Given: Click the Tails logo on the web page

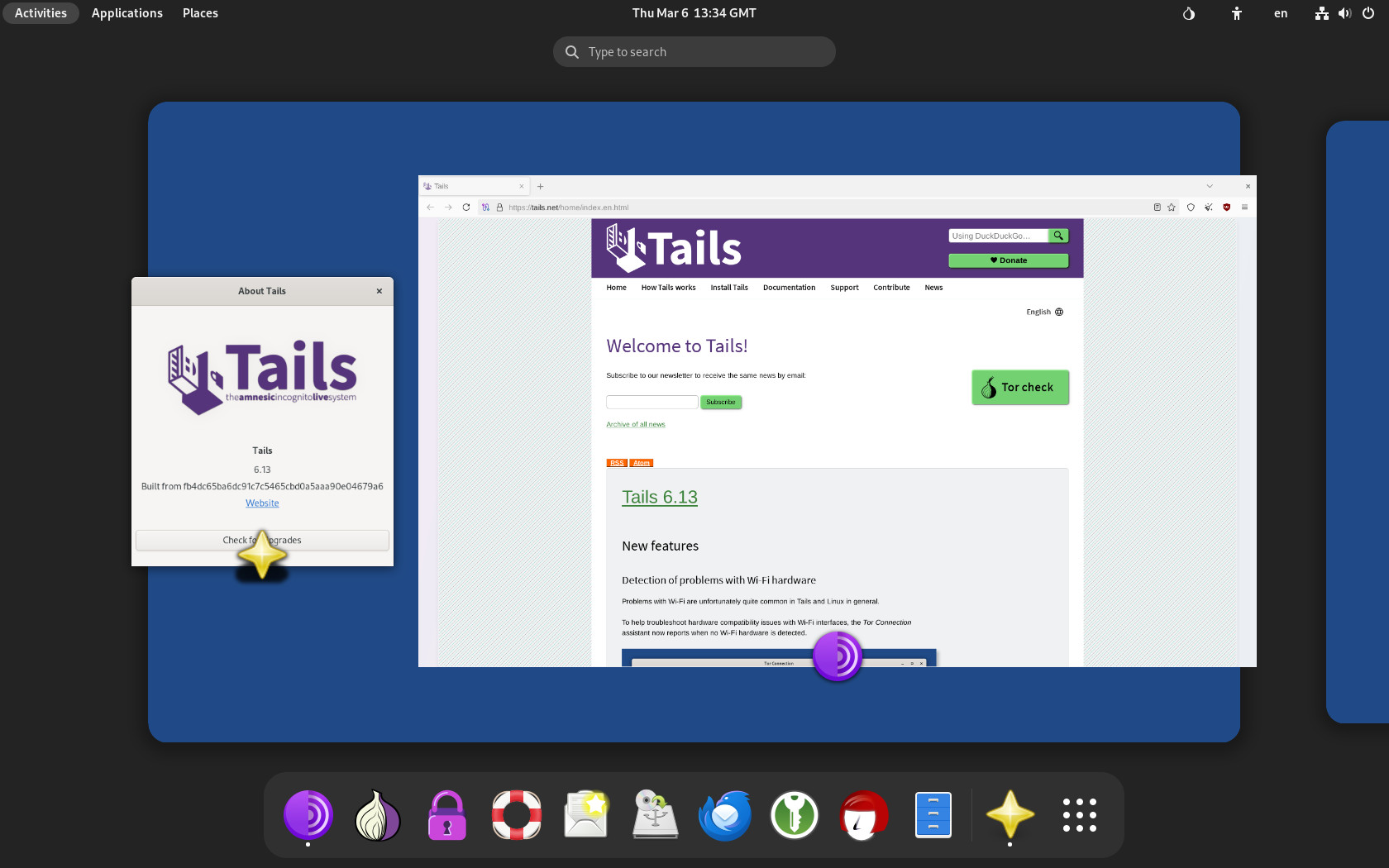Looking at the screenshot, I should [x=674, y=247].
